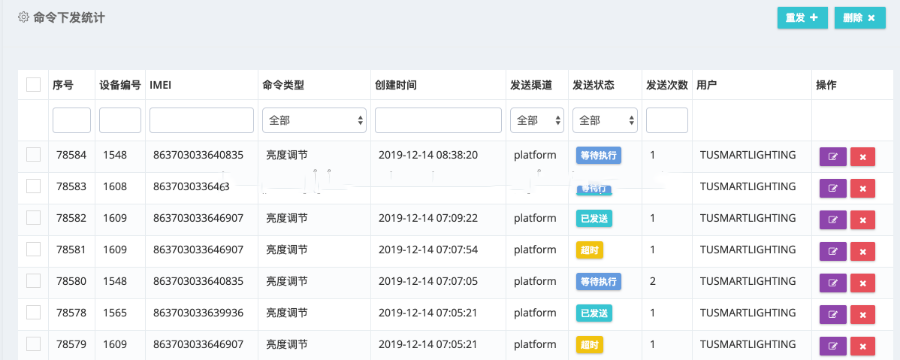
Task: Select the checkbox for row 78581
Action: pyautogui.click(x=33, y=249)
